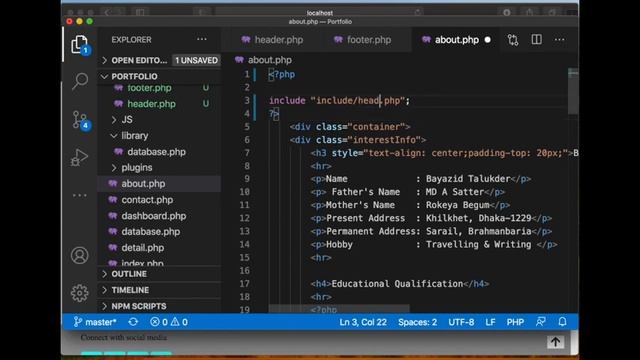Click the Open Changes compare icon
Viewport: 640px width, 360px height.
pyautogui.click(x=513, y=40)
